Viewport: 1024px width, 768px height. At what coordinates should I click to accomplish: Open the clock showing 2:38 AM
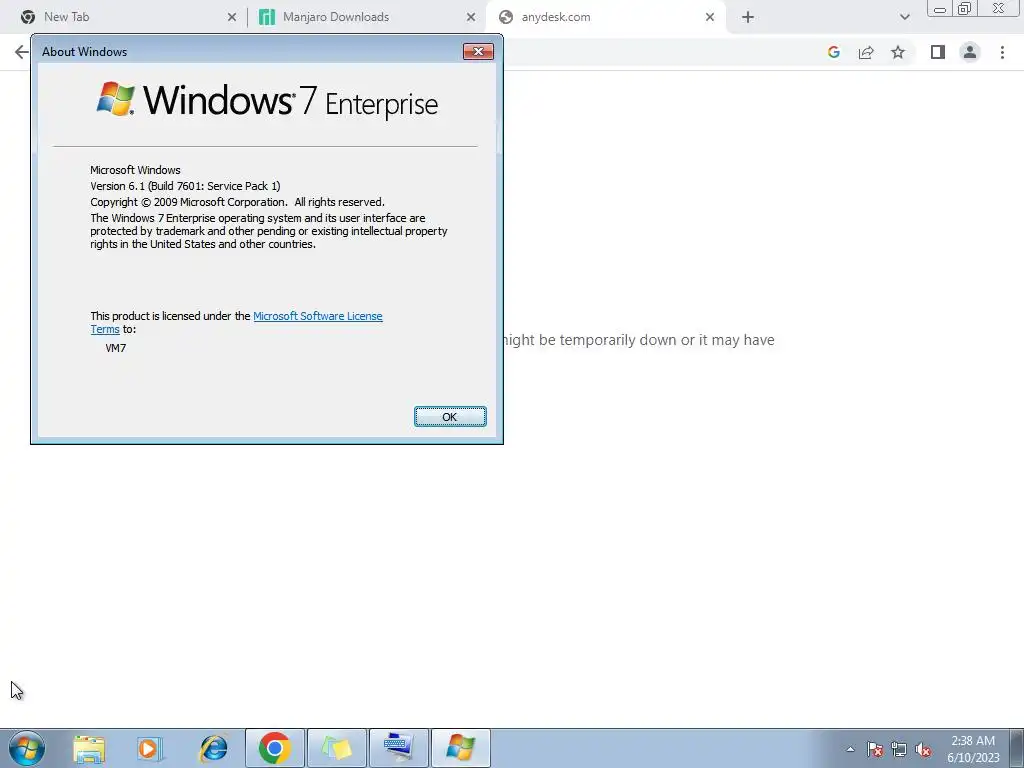pyautogui.click(x=973, y=749)
